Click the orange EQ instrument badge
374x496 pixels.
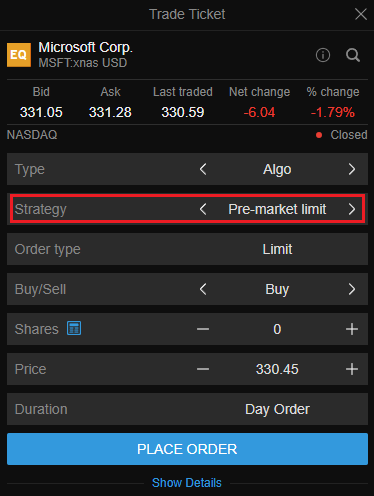click(x=19, y=55)
